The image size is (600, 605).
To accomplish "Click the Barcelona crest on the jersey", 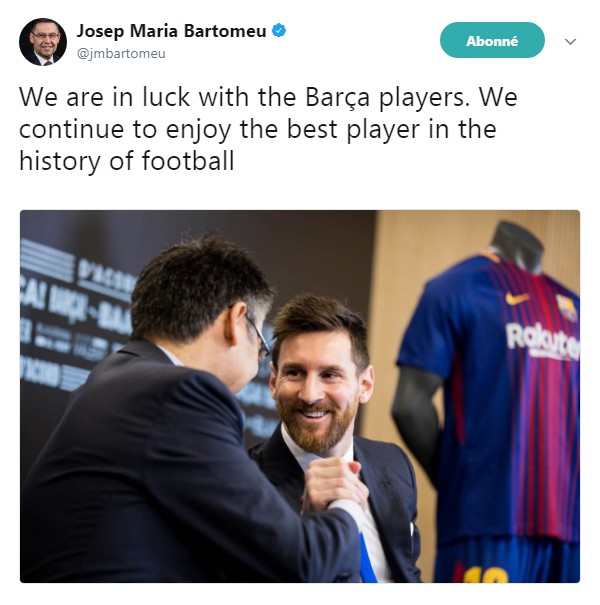I will tap(567, 308).
